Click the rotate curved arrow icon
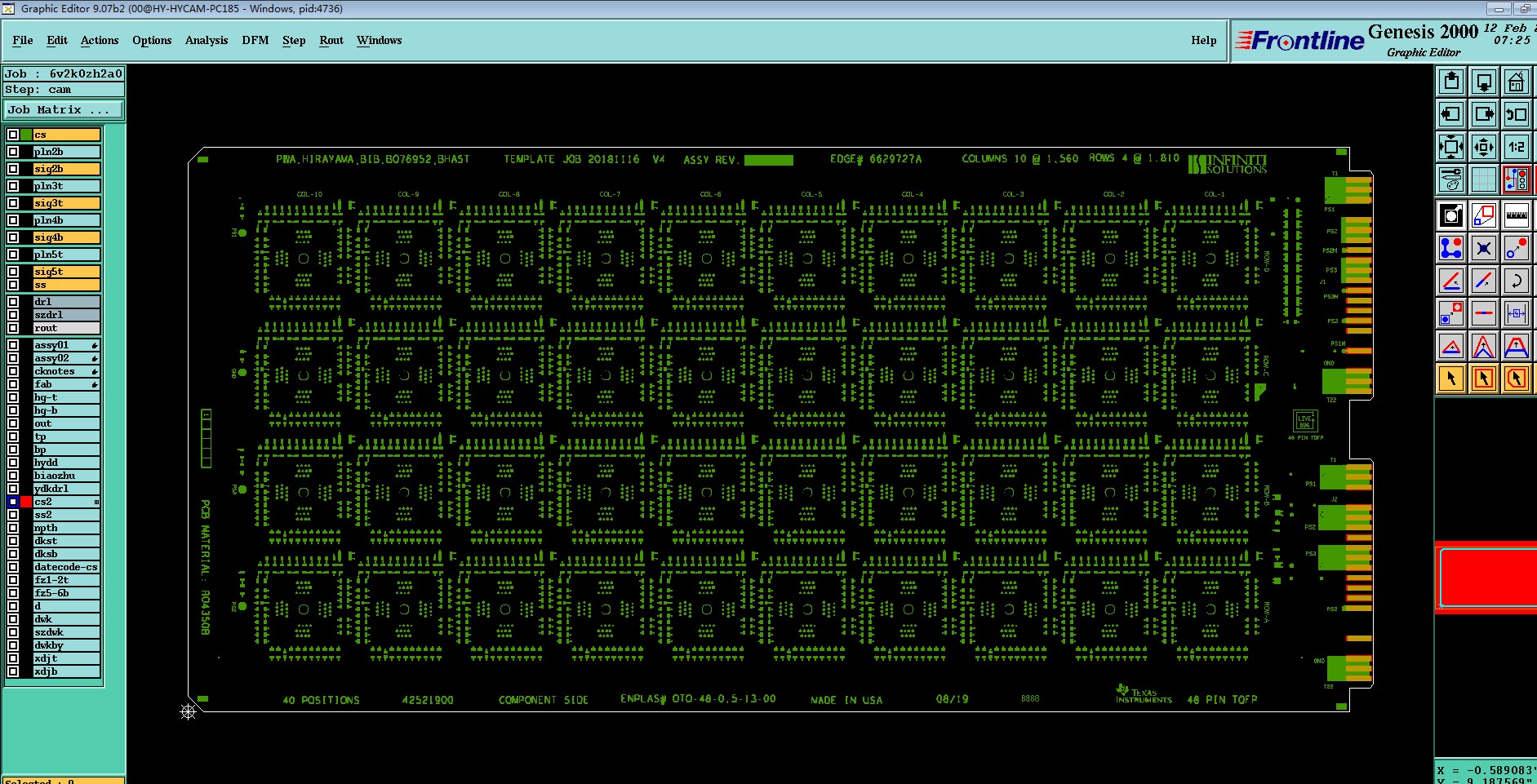 coord(1517,281)
